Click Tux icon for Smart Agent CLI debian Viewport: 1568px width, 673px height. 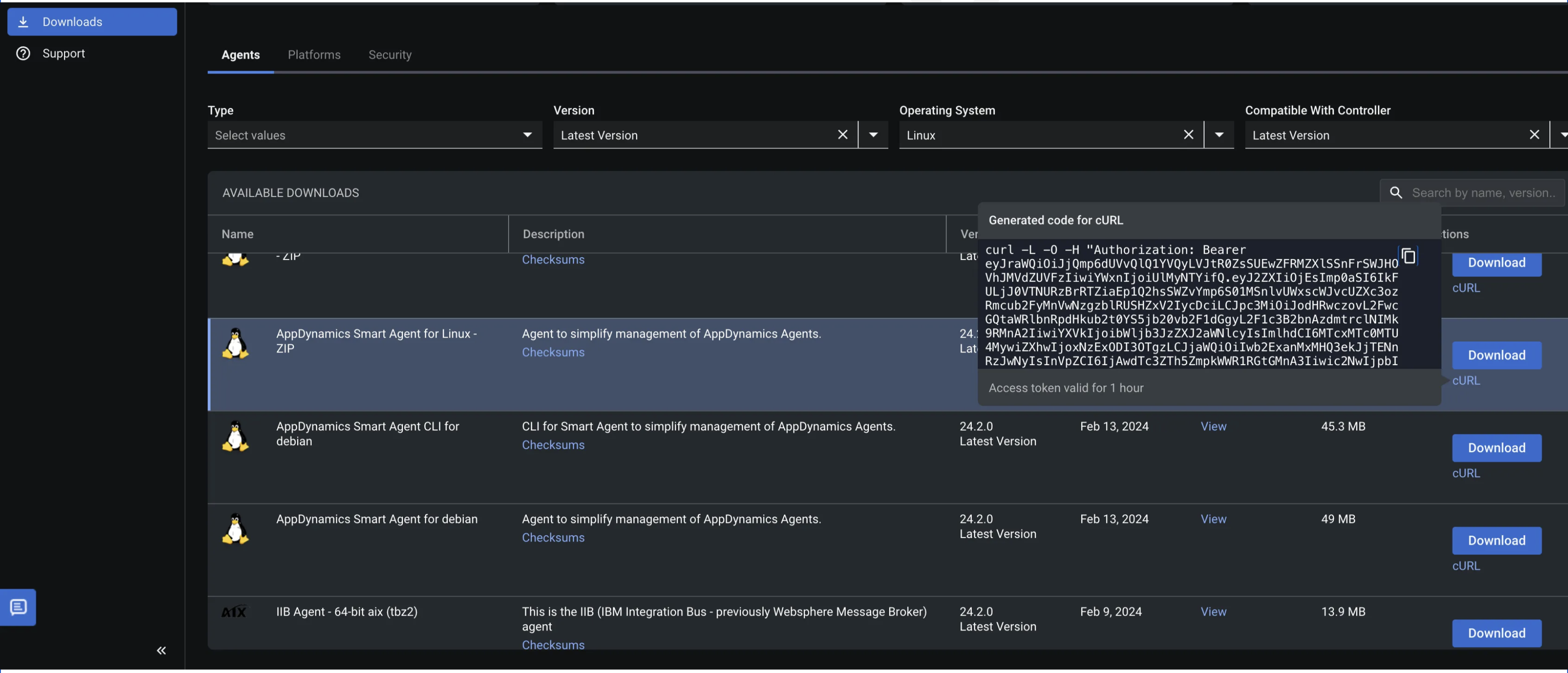click(235, 436)
